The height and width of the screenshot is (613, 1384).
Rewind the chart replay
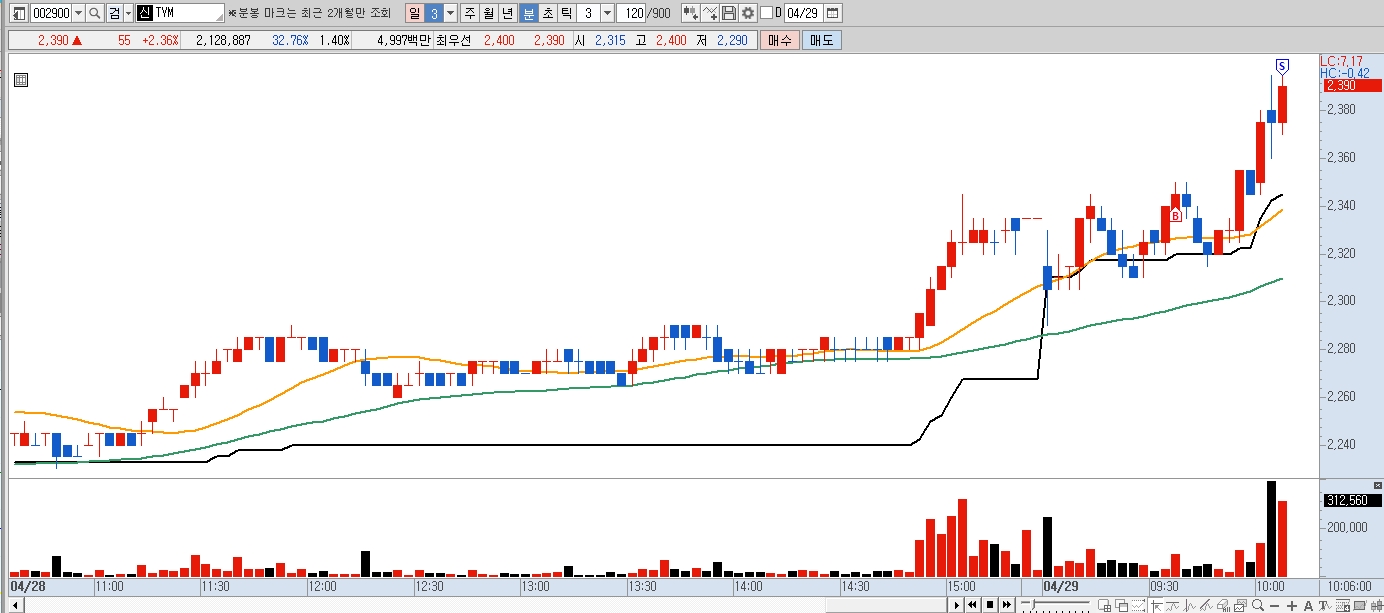(x=973, y=604)
